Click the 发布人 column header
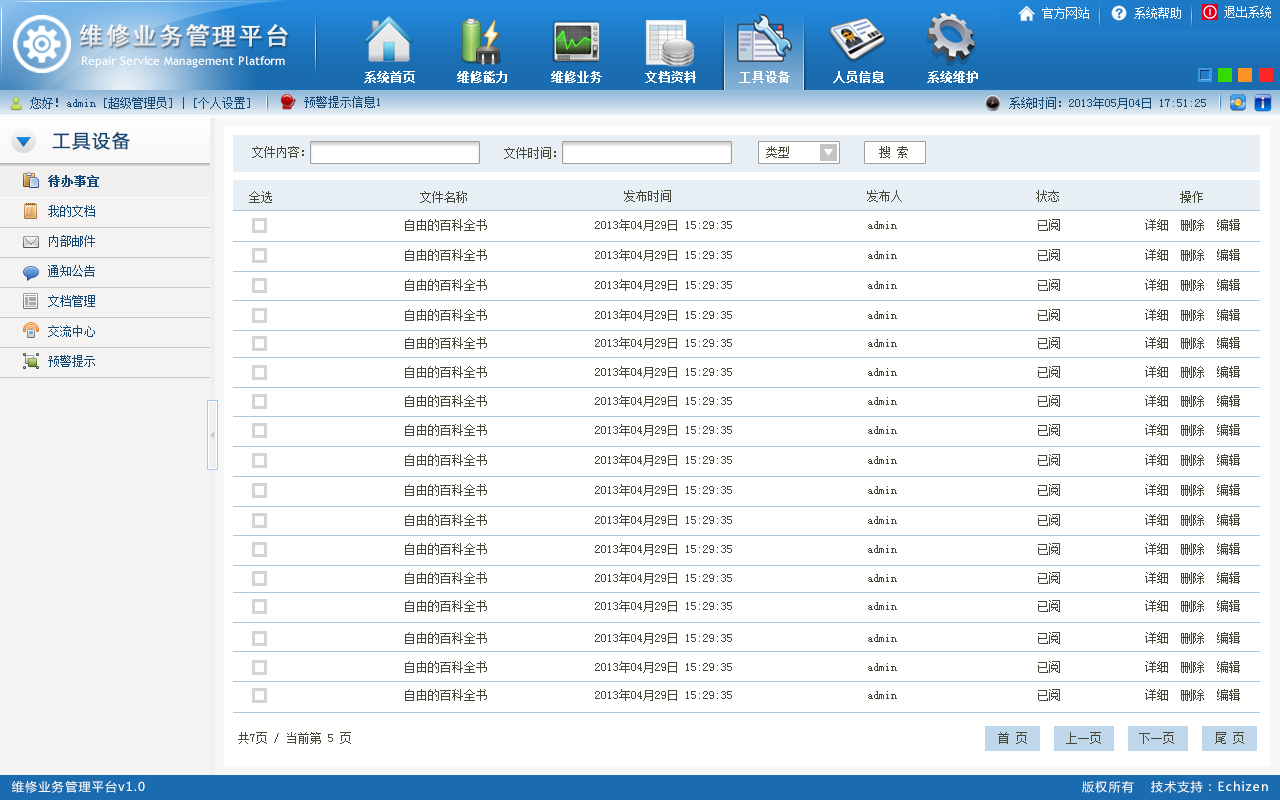 click(x=884, y=196)
